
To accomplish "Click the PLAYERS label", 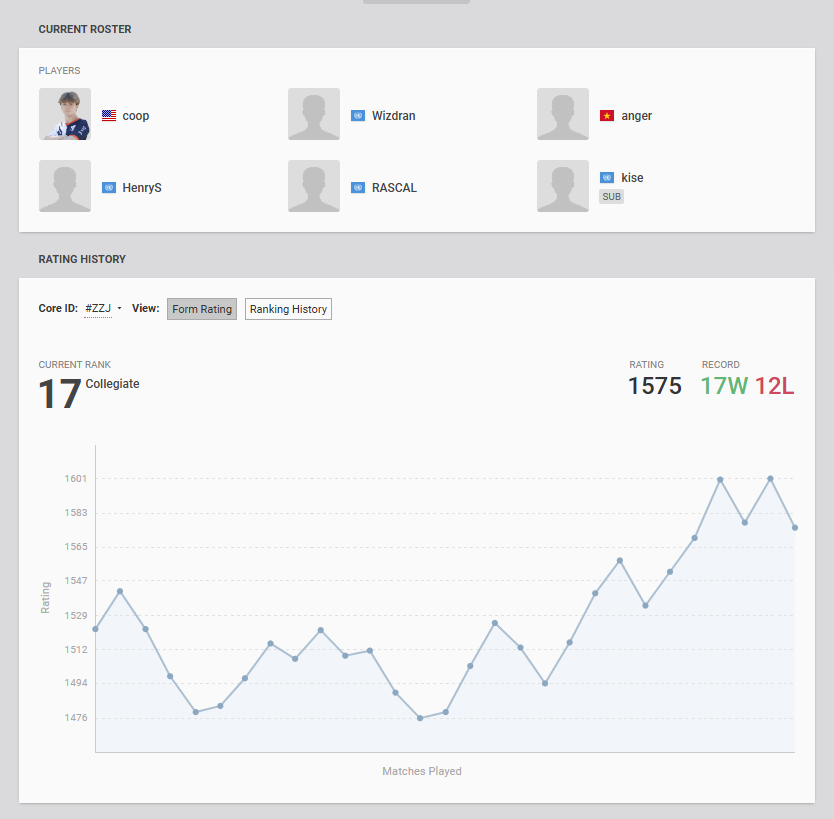I will tap(59, 71).
